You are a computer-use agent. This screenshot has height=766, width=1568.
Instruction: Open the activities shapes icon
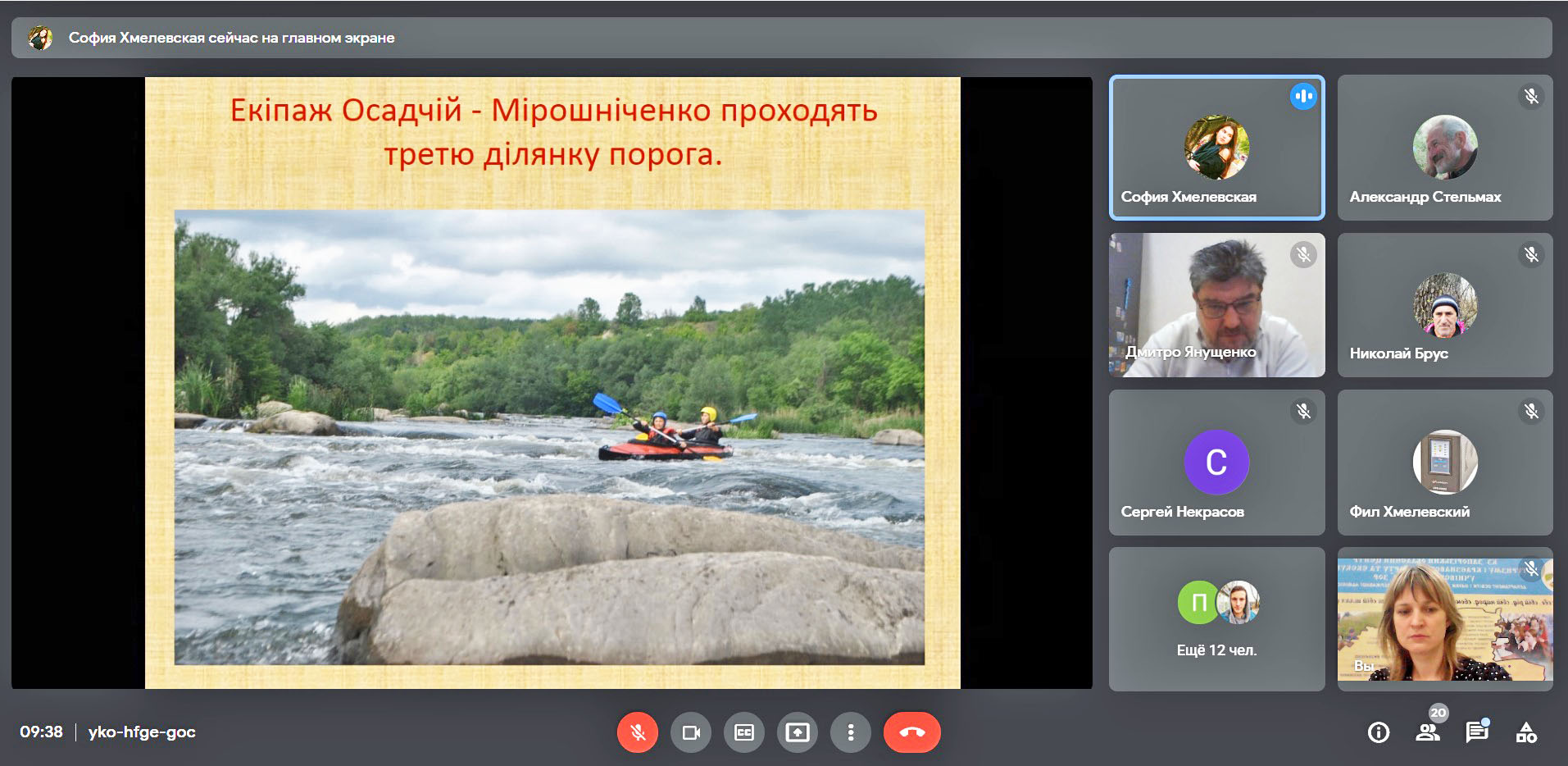tap(1526, 732)
